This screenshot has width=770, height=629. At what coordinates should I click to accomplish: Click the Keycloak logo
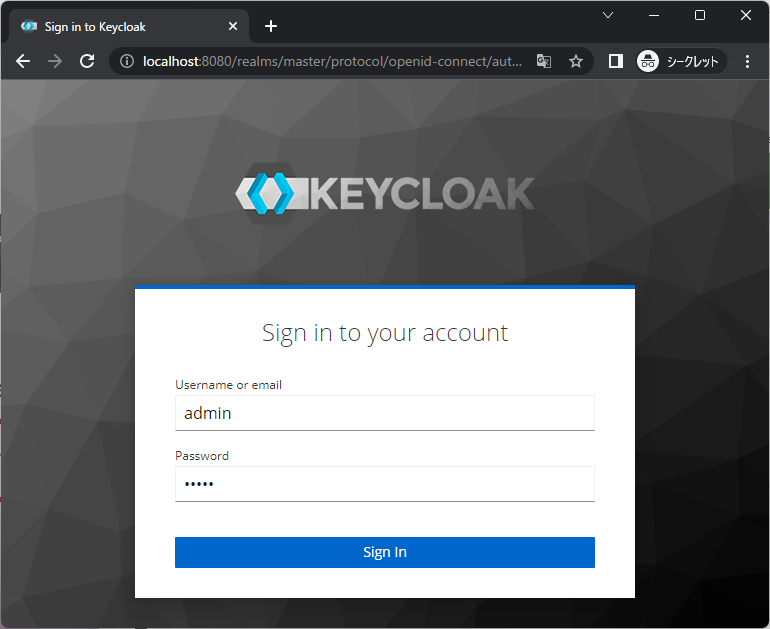[384, 193]
